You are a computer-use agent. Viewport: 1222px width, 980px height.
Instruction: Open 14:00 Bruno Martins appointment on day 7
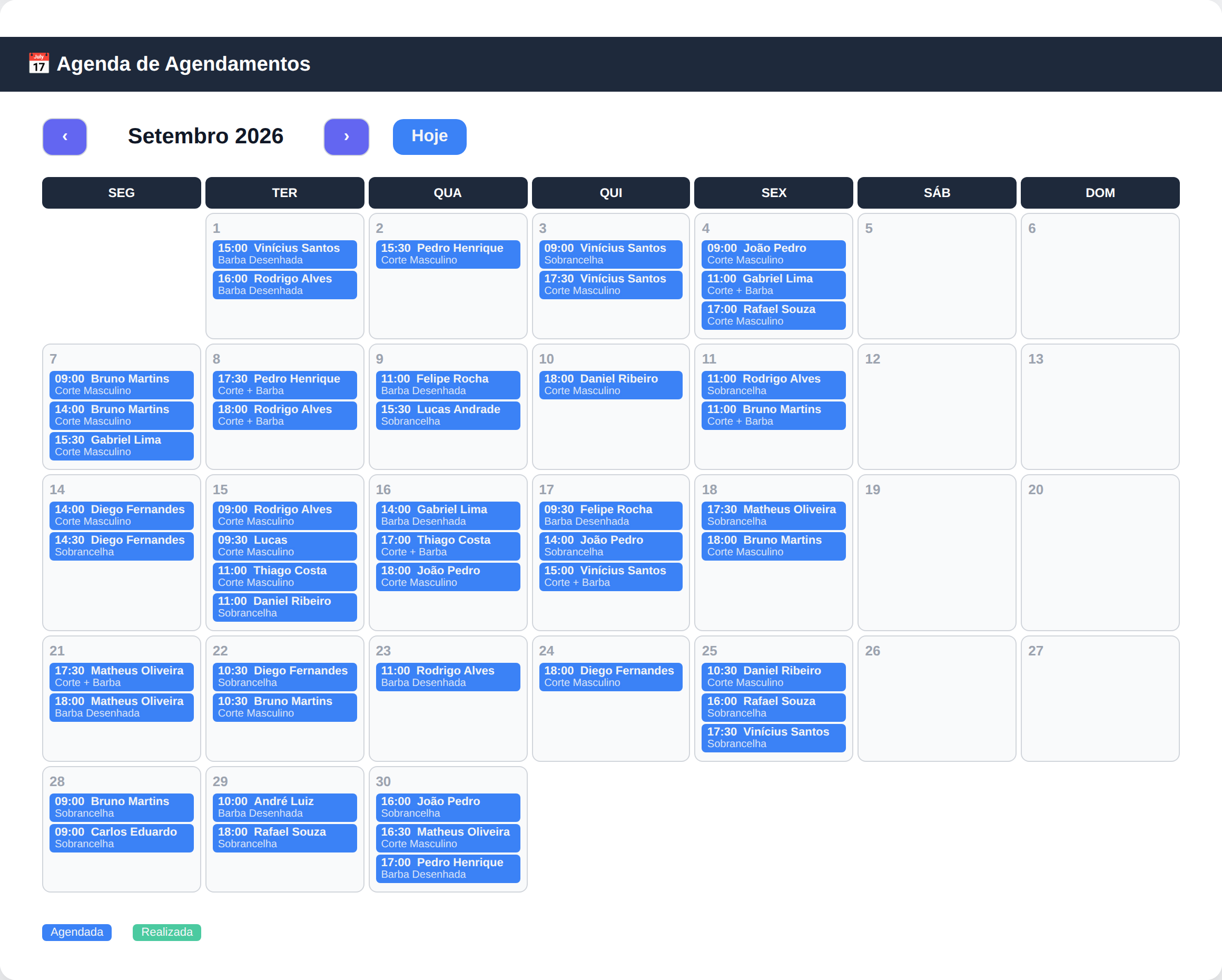pyautogui.click(x=121, y=416)
